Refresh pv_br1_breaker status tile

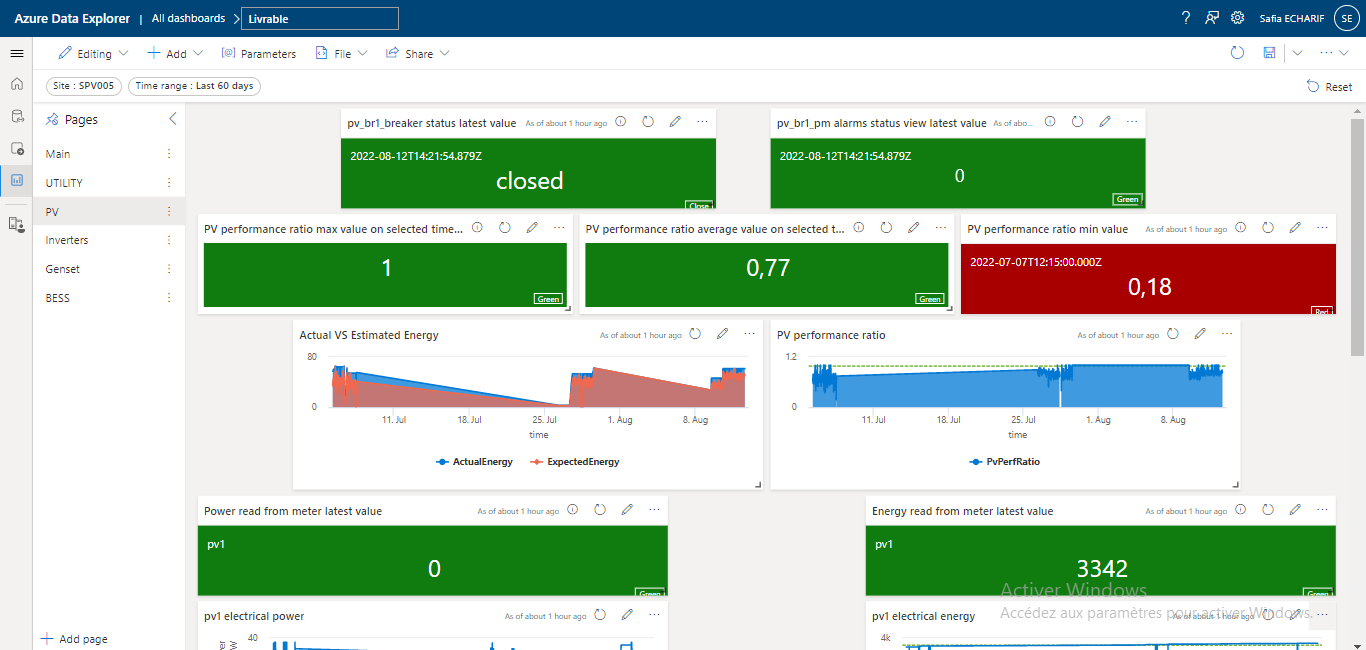point(648,122)
